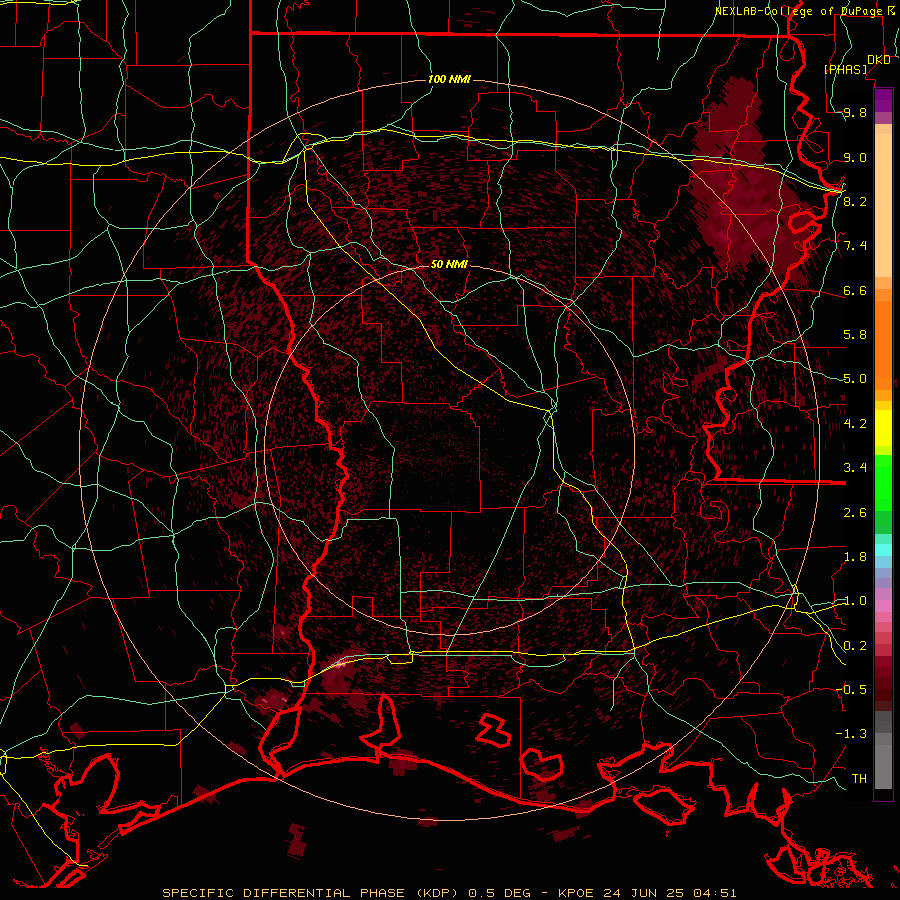Click the 7.4 value on color scale
The height and width of the screenshot is (900, 900).
[x=855, y=246]
